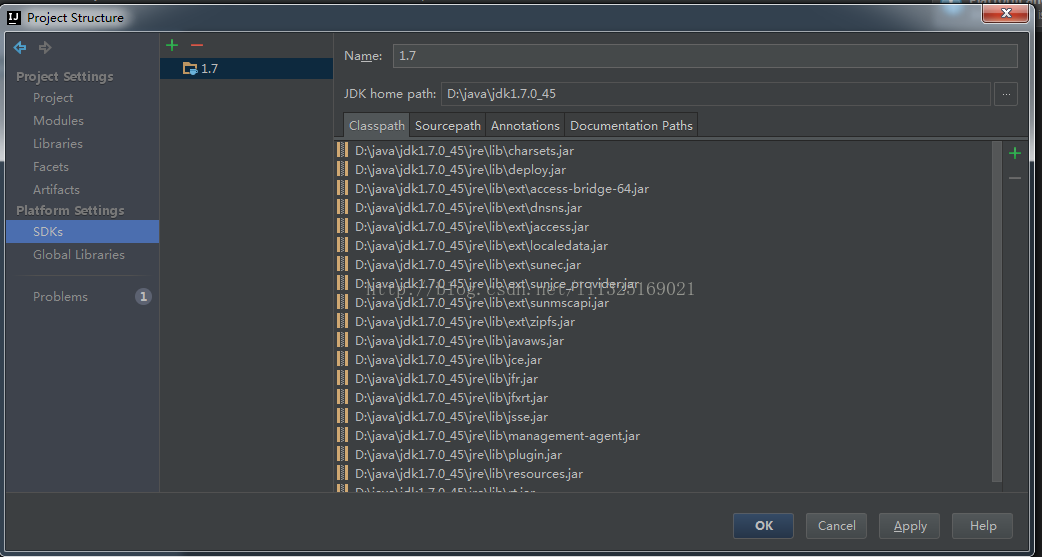1042x557 pixels.
Task: Click the jar icon beside plugin.jar
Action: click(342, 455)
